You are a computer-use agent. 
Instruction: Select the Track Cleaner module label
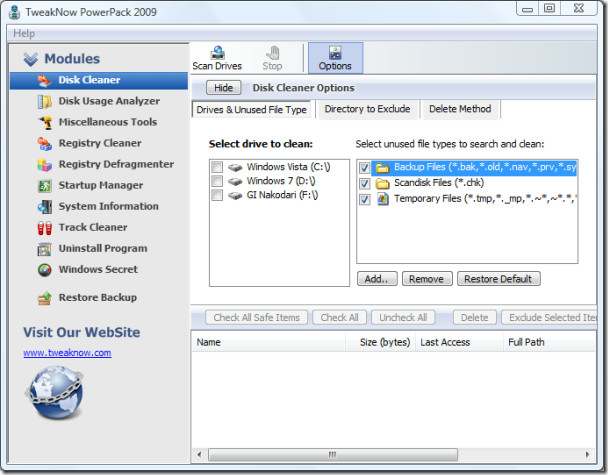coord(93,227)
